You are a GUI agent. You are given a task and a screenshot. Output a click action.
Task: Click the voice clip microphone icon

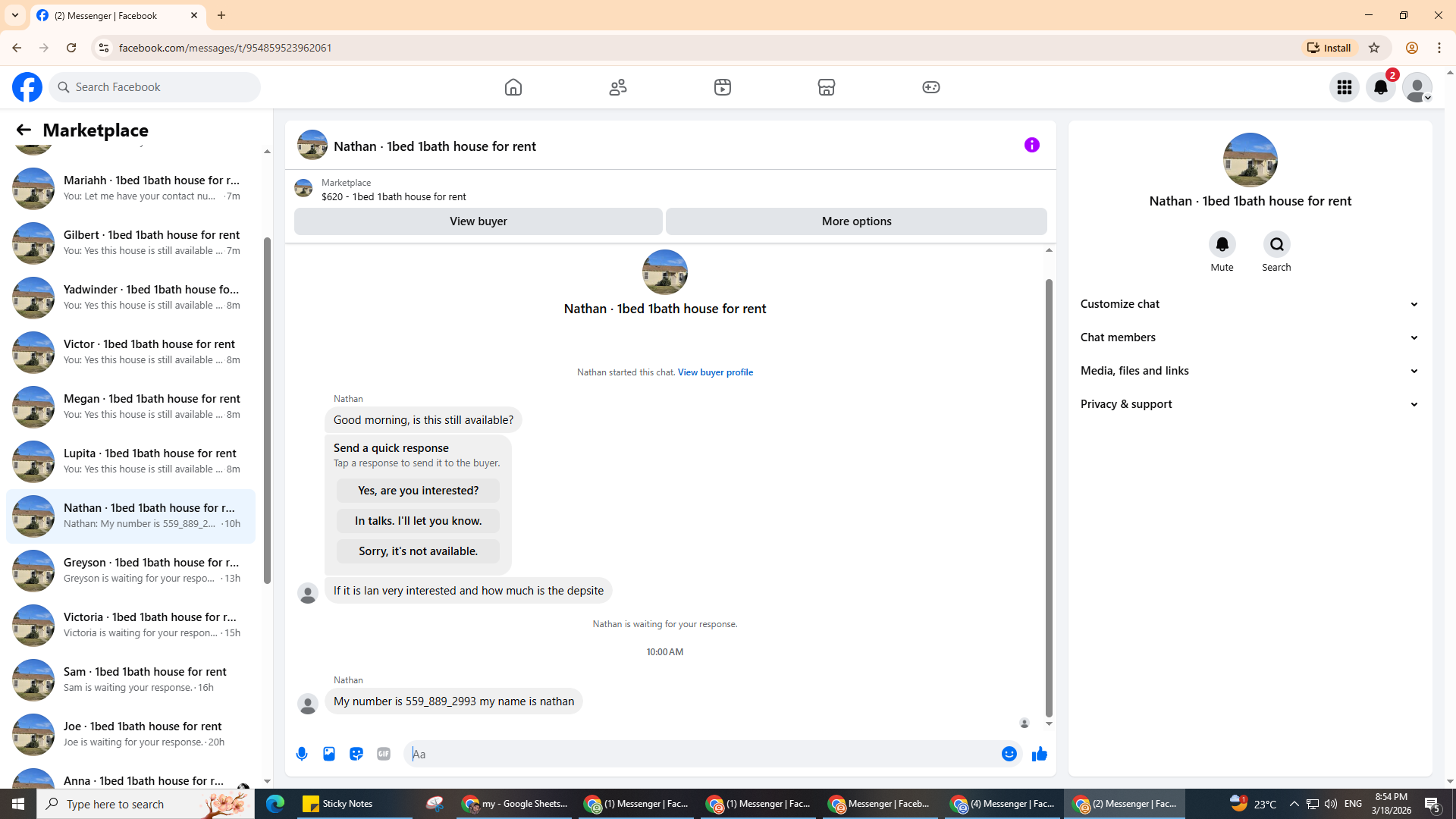click(x=302, y=754)
